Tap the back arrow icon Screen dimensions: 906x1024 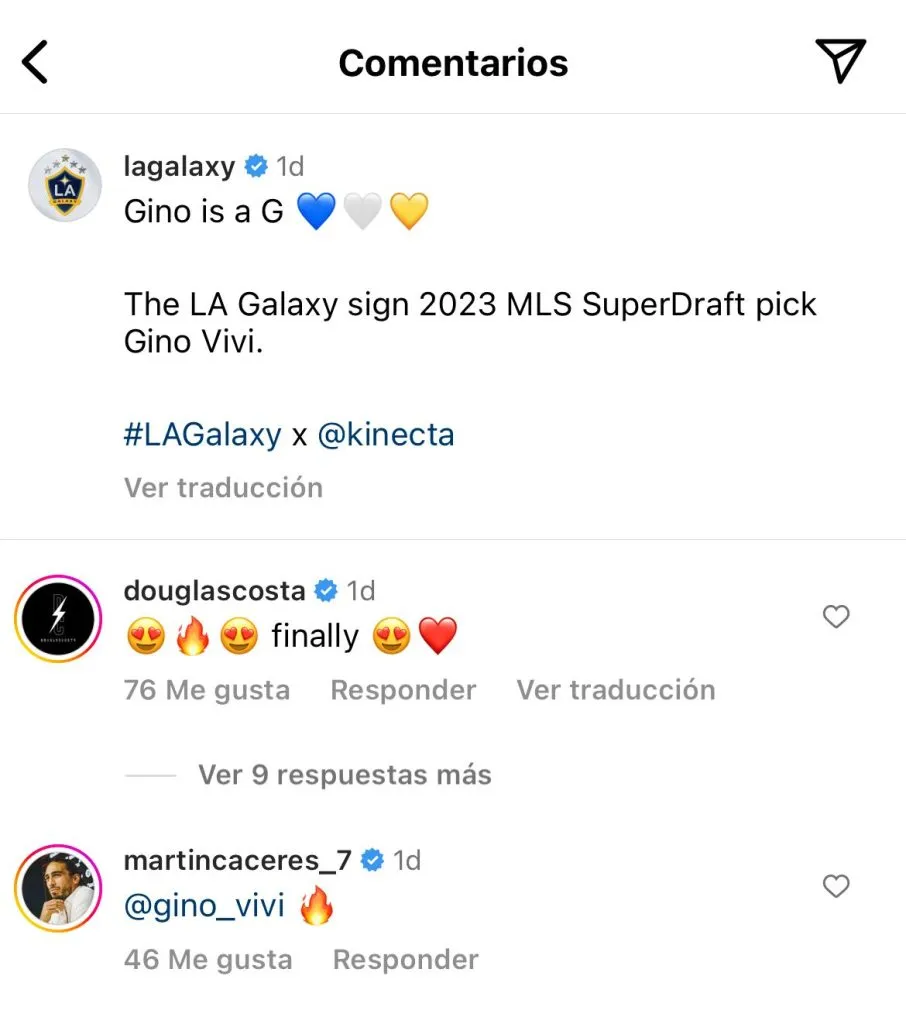(x=36, y=62)
